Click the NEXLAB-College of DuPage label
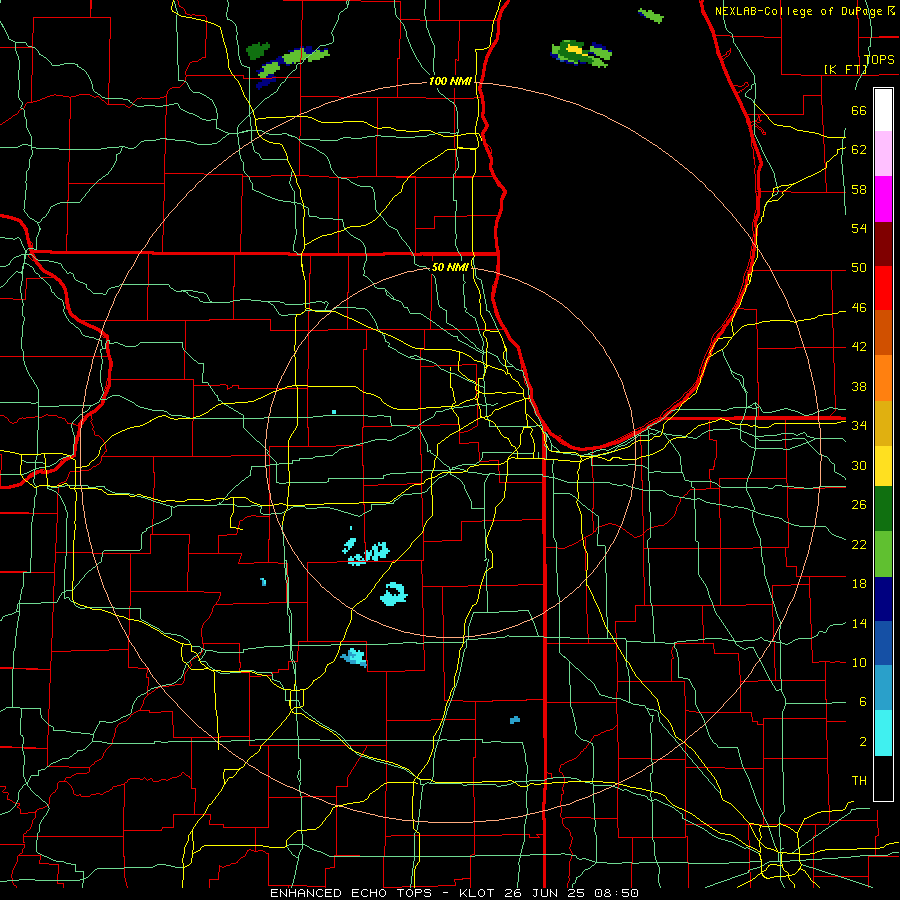This screenshot has width=900, height=900. pyautogui.click(x=799, y=11)
